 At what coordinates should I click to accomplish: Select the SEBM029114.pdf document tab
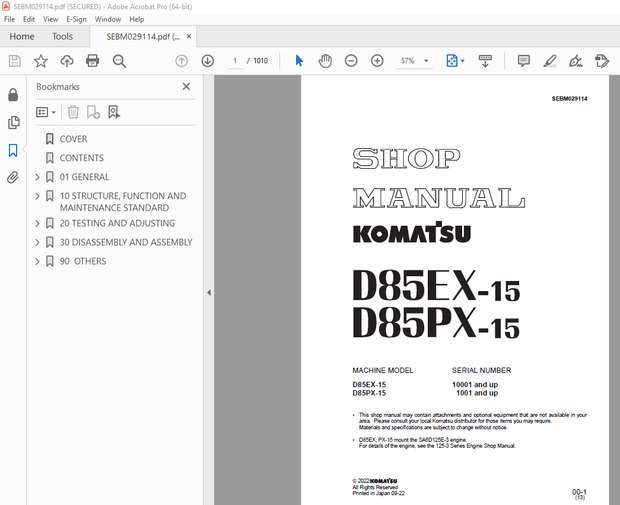143,37
